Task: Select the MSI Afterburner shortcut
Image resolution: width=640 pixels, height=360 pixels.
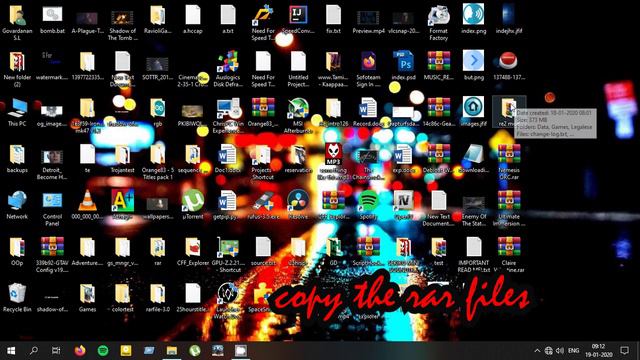Action: (x=298, y=116)
